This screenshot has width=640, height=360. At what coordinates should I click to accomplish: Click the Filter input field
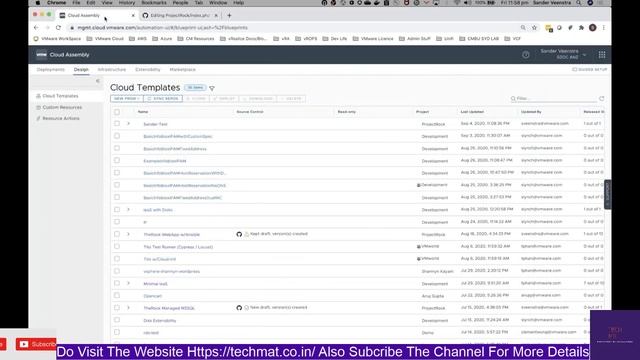[x=555, y=99]
